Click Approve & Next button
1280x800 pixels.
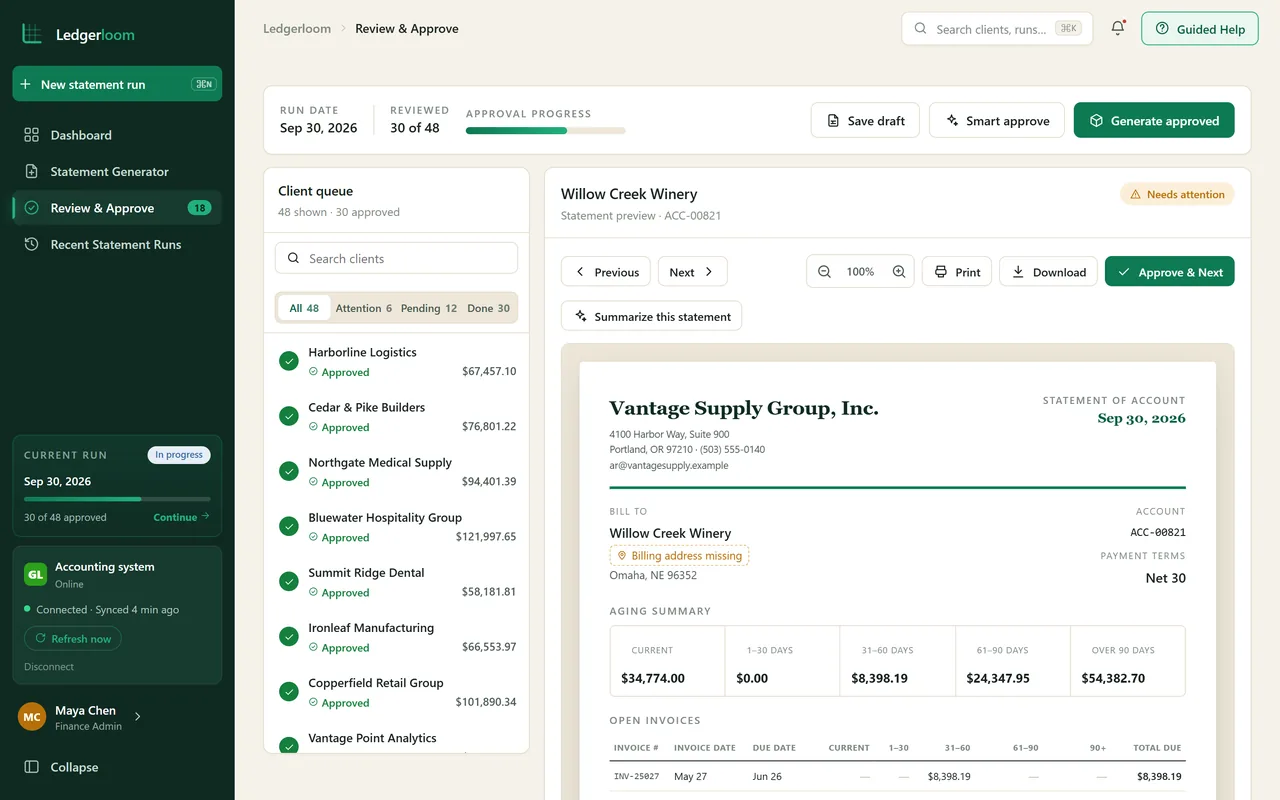coord(1170,272)
